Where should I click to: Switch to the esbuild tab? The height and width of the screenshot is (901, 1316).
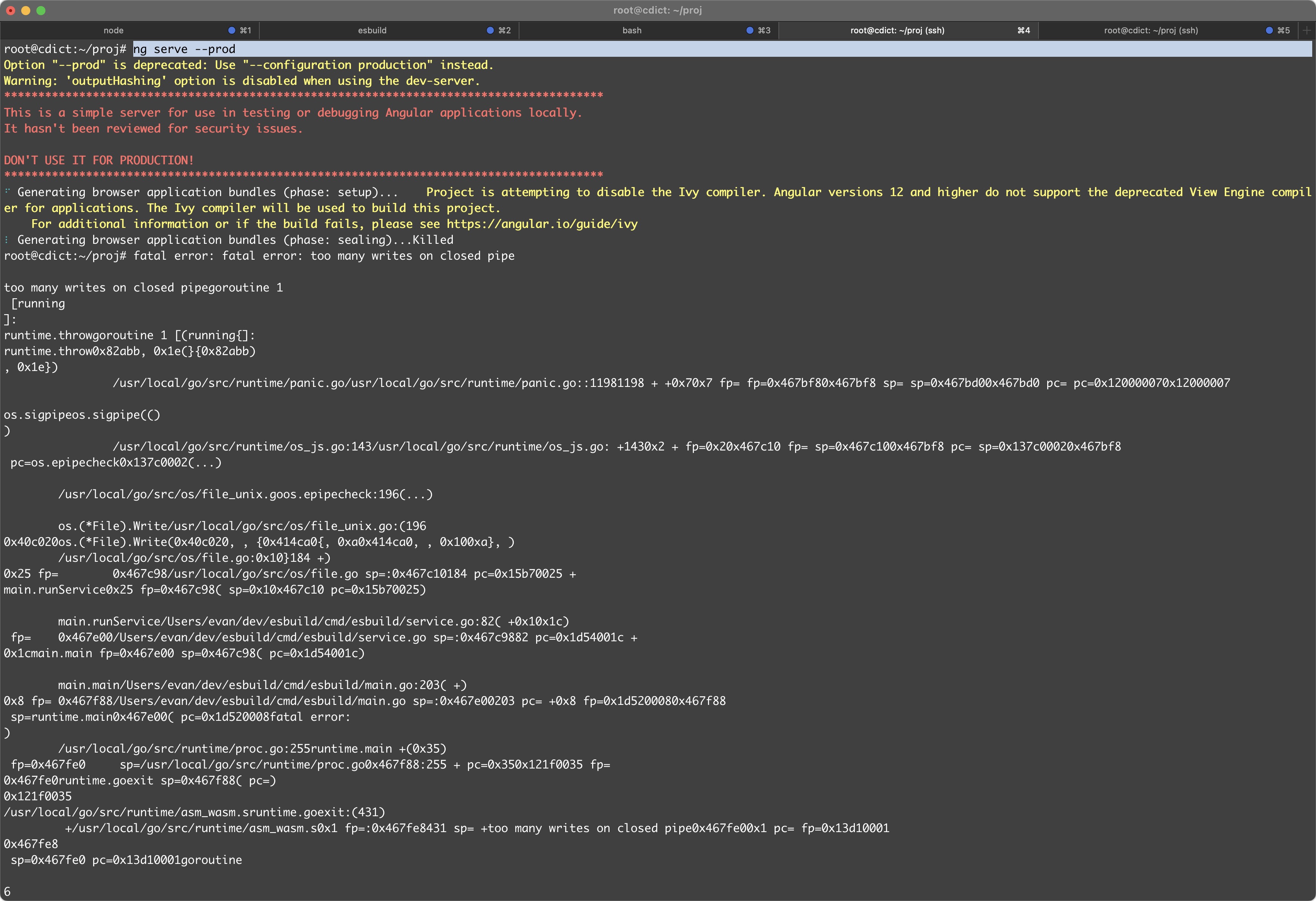(x=372, y=31)
